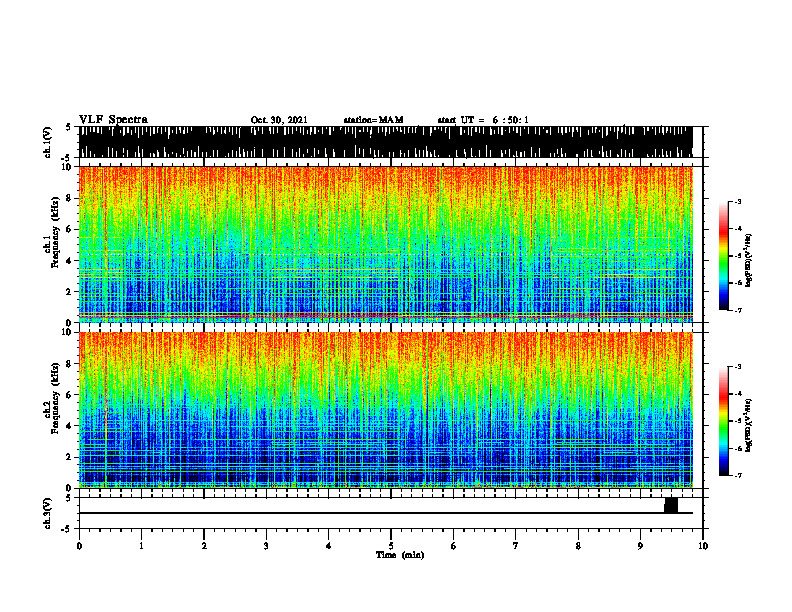Click the "0" tick on the time axis
This screenshot has height=612, width=792.
point(79,546)
